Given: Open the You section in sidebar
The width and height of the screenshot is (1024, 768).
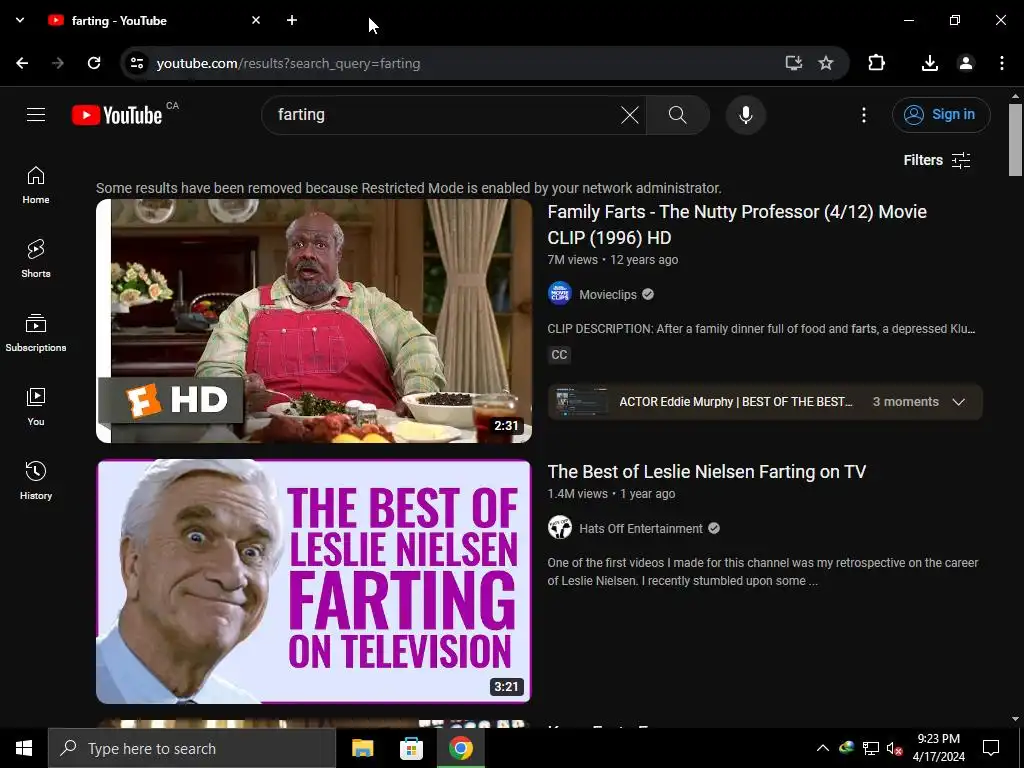Looking at the screenshot, I should 36,406.
